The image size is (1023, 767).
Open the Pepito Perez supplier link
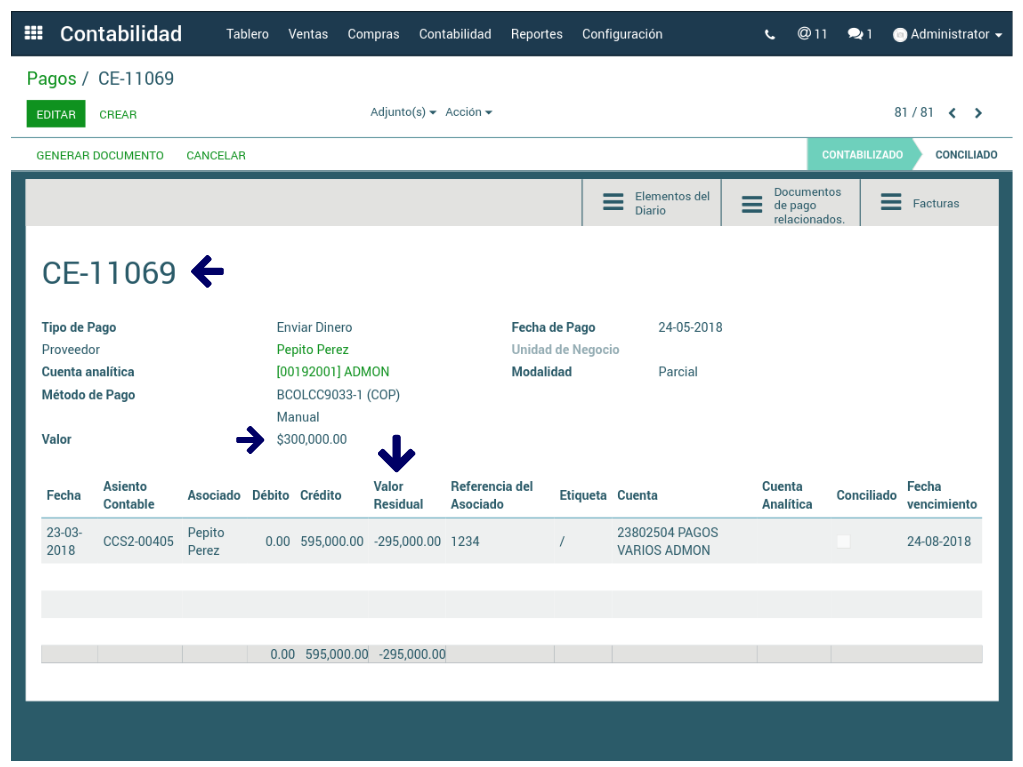click(312, 349)
